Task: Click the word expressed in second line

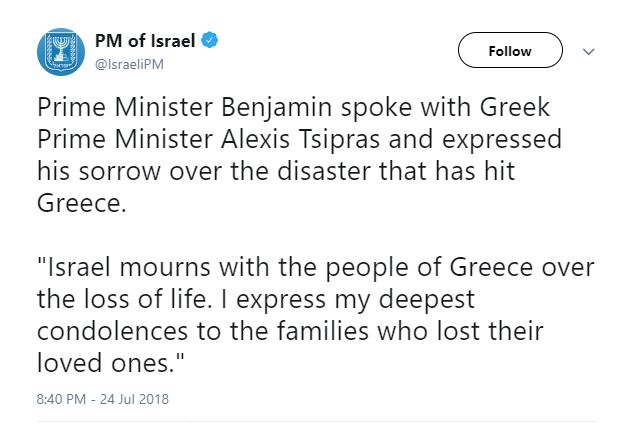Action: (502, 141)
